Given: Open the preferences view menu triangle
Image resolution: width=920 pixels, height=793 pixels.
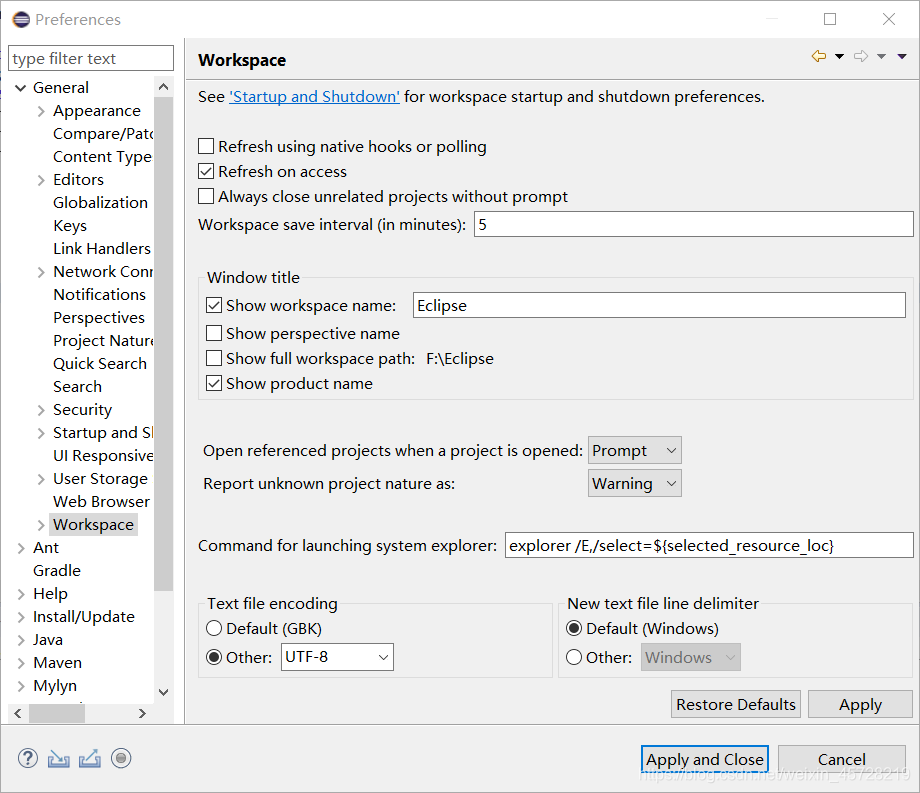Looking at the screenshot, I should (902, 56).
